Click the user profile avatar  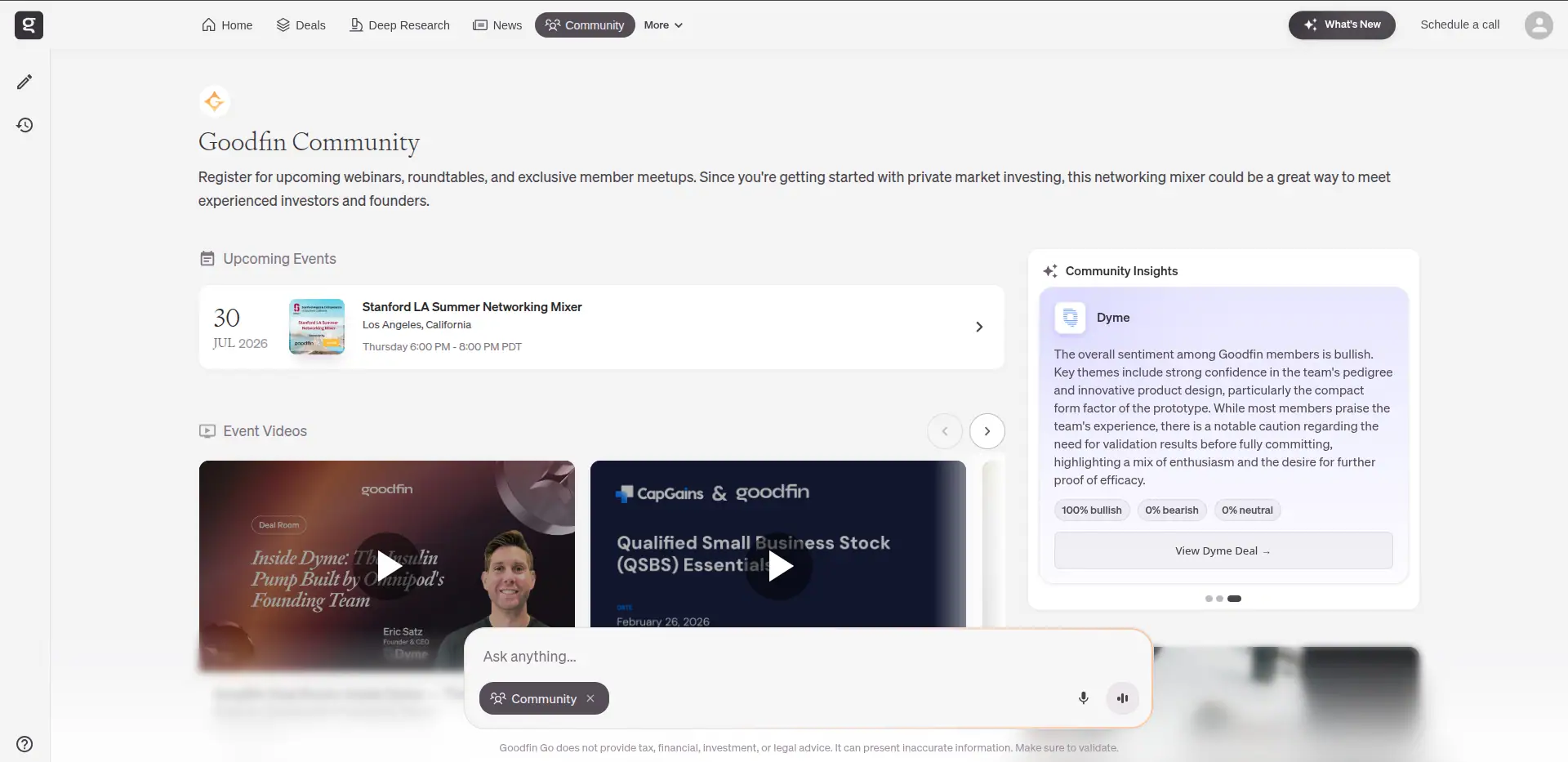pos(1539,25)
